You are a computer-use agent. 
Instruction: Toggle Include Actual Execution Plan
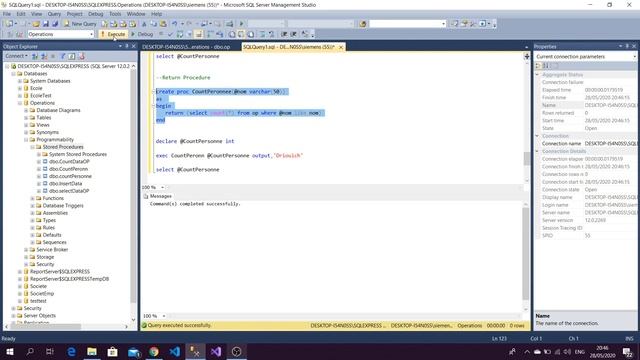(211, 34)
